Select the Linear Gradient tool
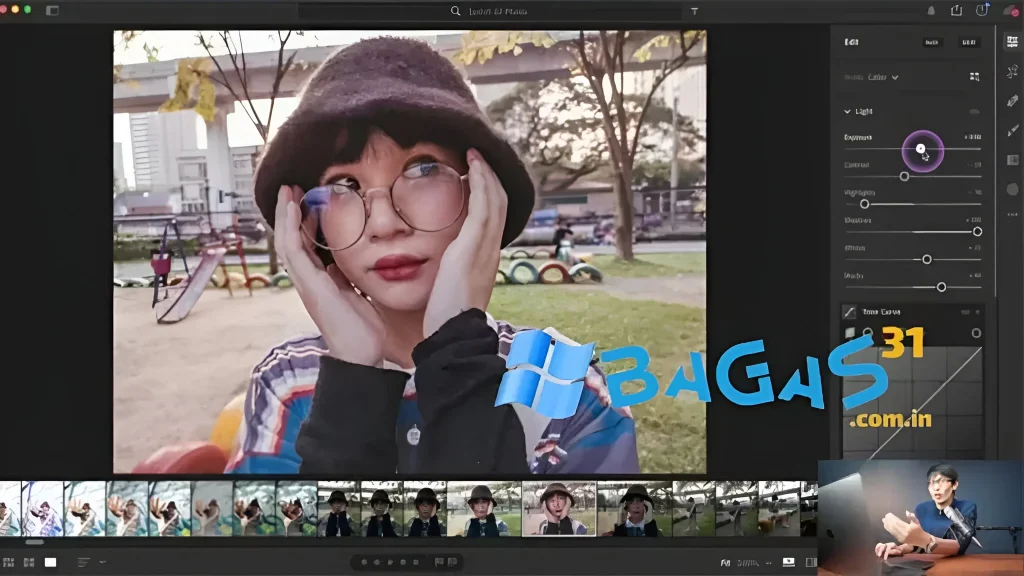The height and width of the screenshot is (576, 1024). pos(1012,160)
